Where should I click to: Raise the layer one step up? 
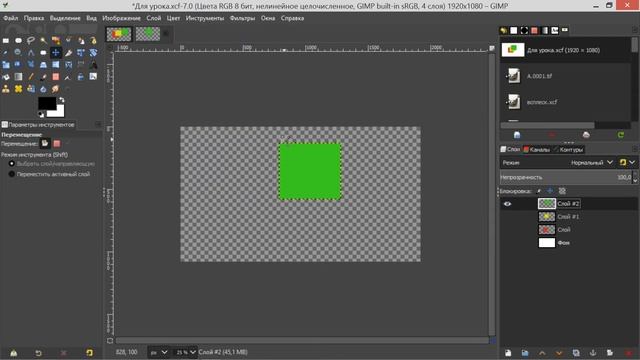[x=542, y=353]
